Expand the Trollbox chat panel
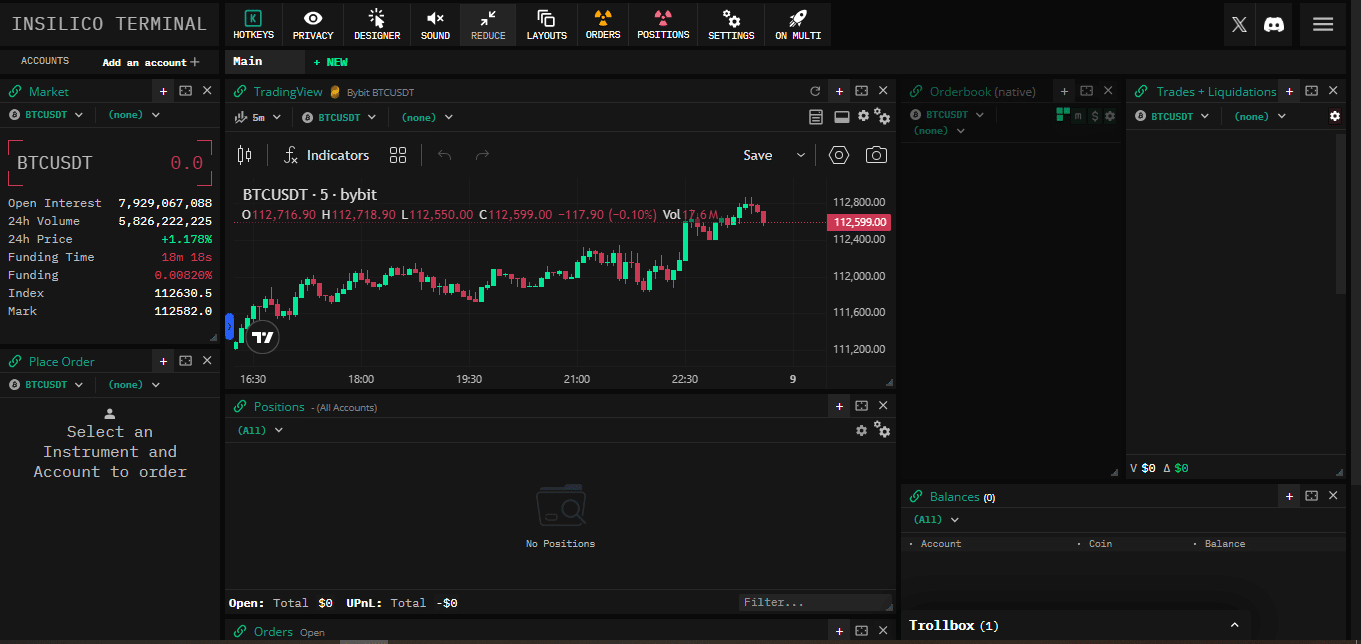Image resolution: width=1361 pixels, height=644 pixels. [x=1234, y=625]
